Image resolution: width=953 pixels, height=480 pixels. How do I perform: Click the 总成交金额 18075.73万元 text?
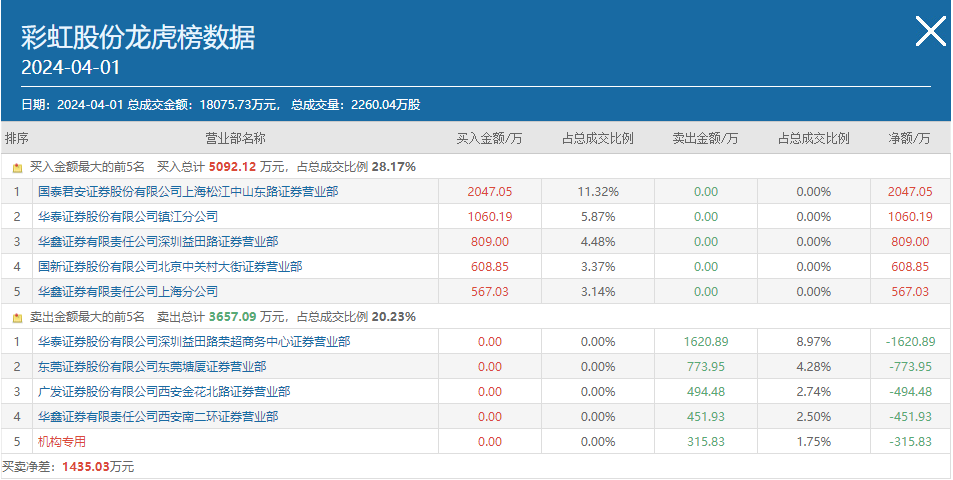coord(204,105)
